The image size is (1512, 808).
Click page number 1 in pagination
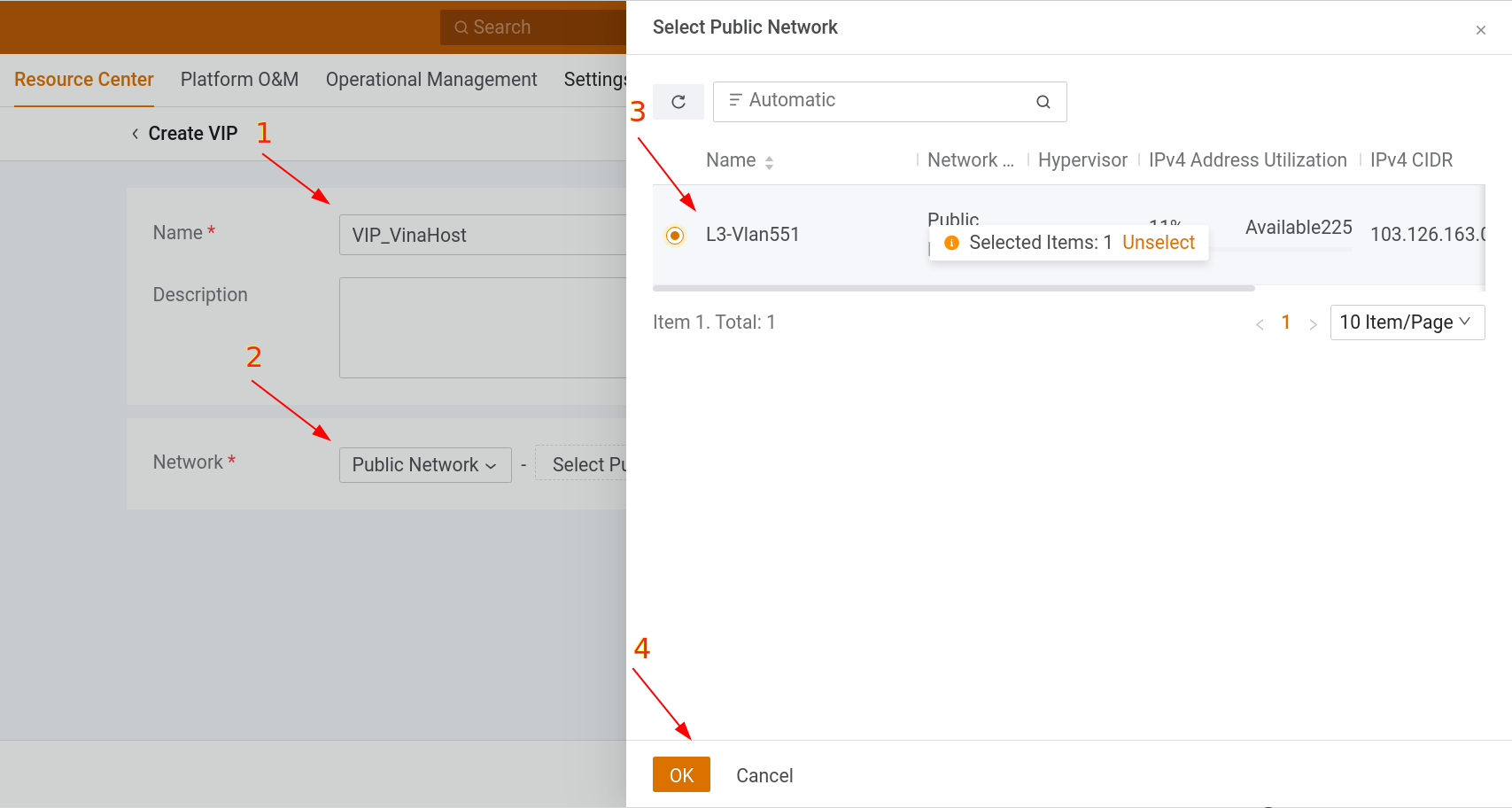click(x=1285, y=322)
